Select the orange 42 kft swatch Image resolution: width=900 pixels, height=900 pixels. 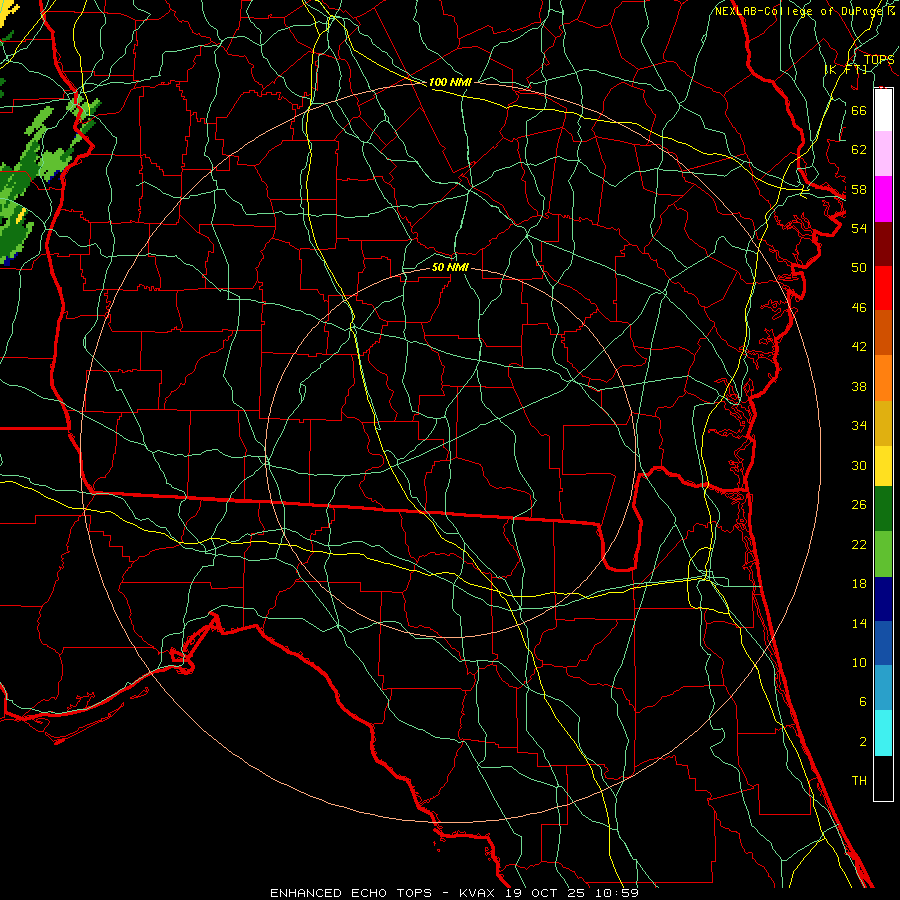click(883, 378)
